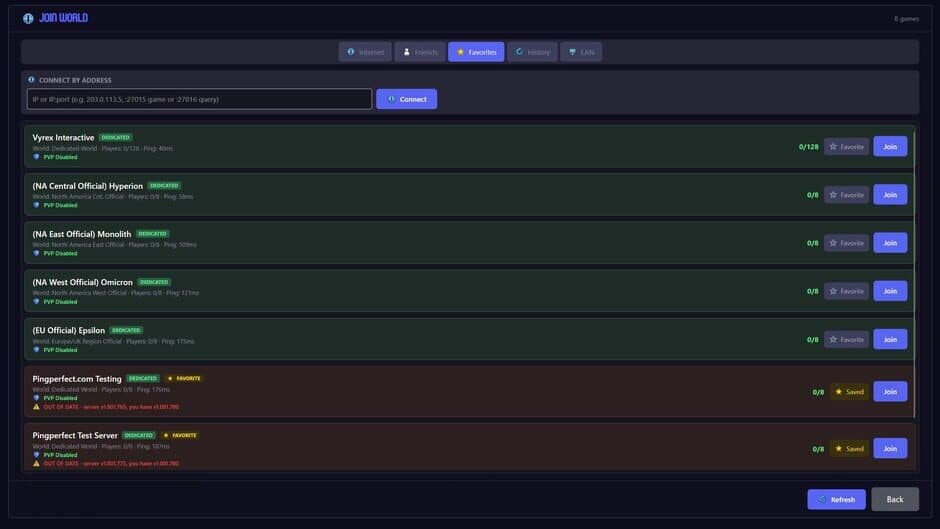Select the Pingperfect Test Server name
940x529 pixels.
coord(75,435)
